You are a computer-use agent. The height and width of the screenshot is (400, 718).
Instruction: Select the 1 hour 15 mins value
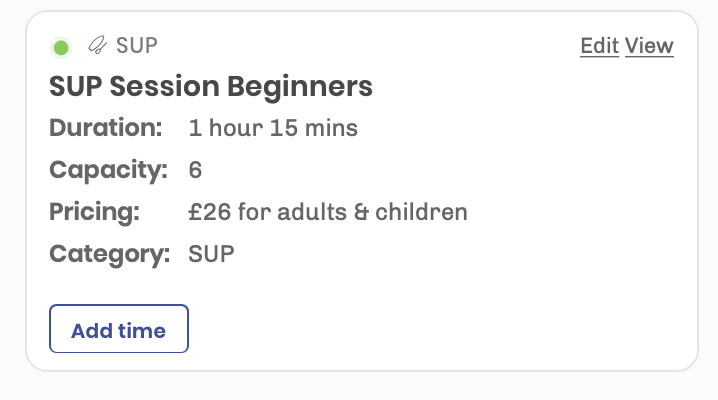pyautogui.click(x=273, y=128)
